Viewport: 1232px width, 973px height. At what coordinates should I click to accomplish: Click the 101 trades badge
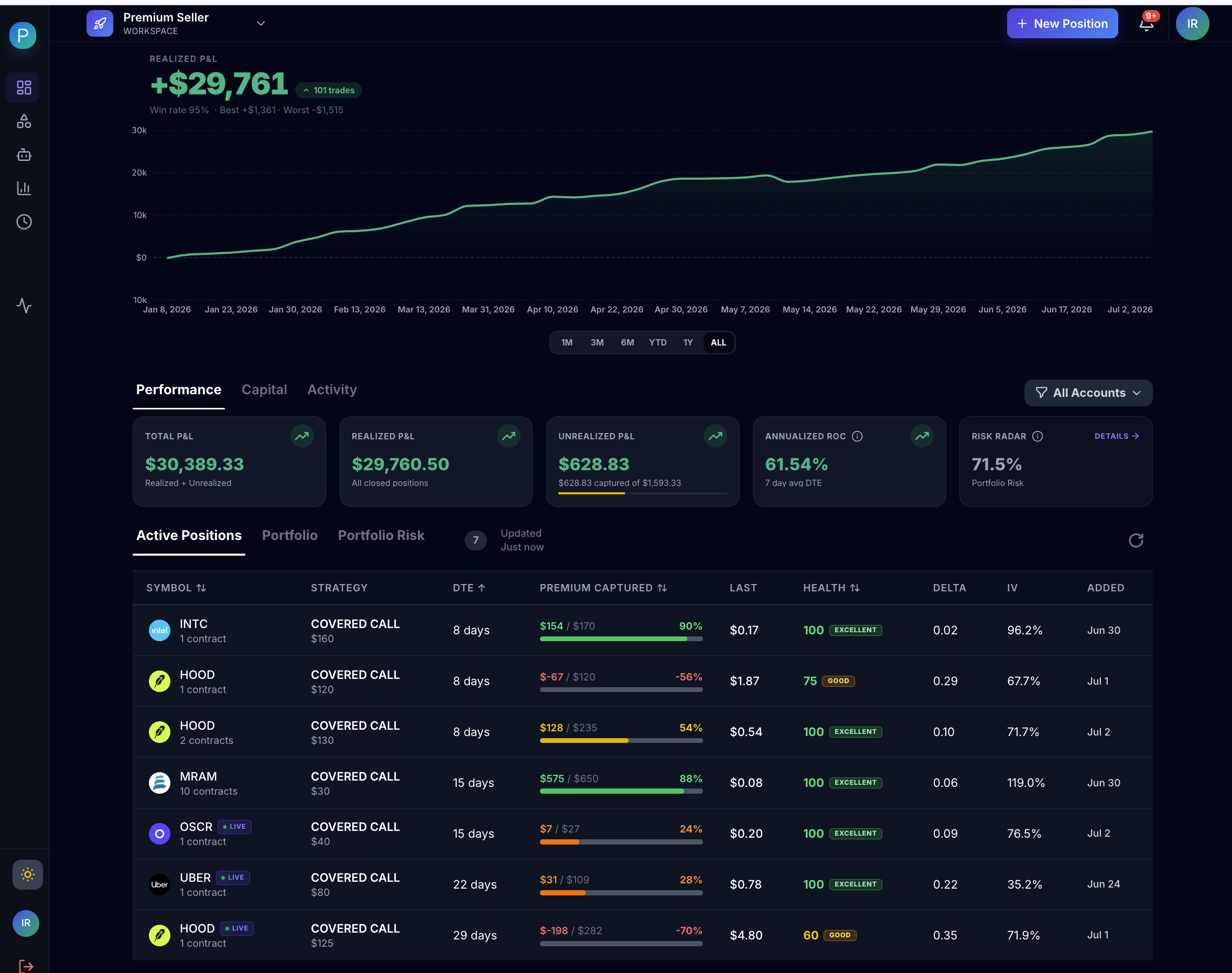[x=329, y=90]
